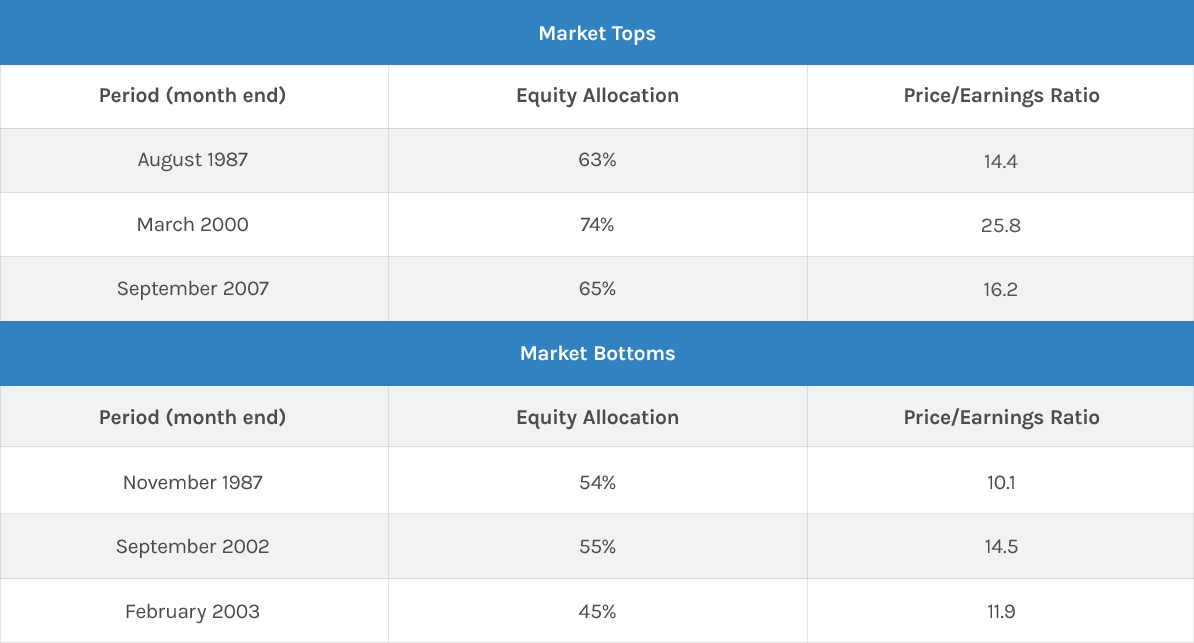The width and height of the screenshot is (1194, 643).
Task: Select the 10.1 price/earnings ratio cell
Action: [x=1000, y=482]
